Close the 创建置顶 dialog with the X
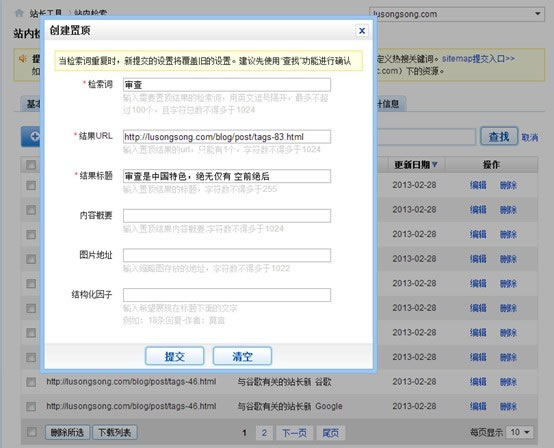 pyautogui.click(x=362, y=31)
